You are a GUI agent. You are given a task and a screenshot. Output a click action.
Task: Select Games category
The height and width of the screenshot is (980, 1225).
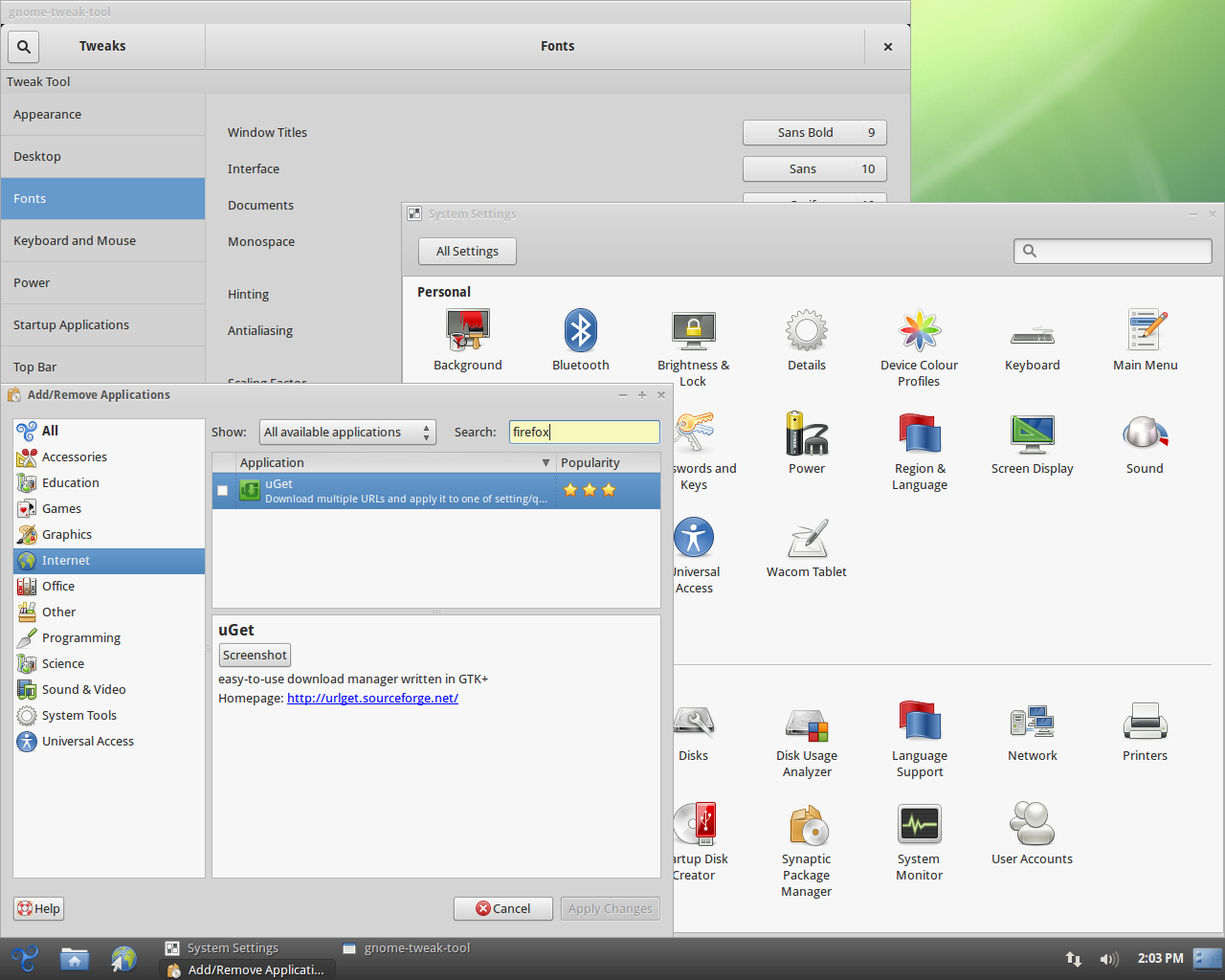(x=109, y=509)
